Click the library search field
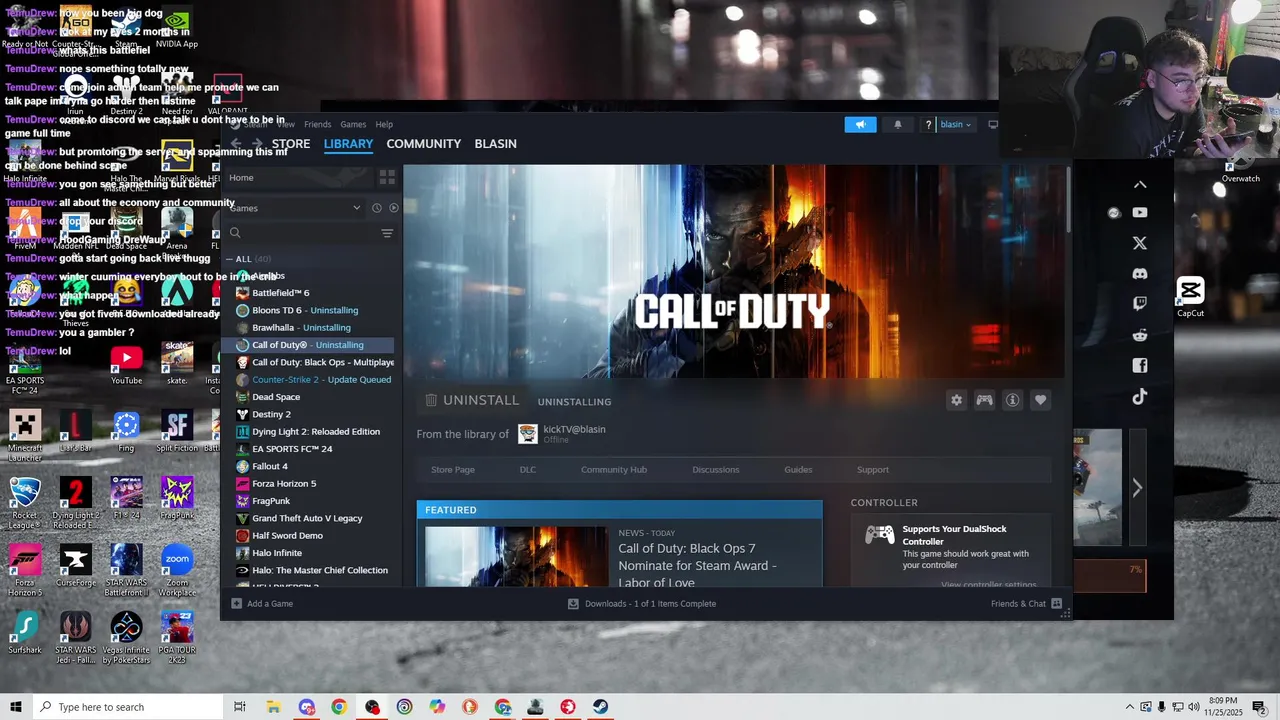Screen dimensions: 1280x720 point(300,233)
